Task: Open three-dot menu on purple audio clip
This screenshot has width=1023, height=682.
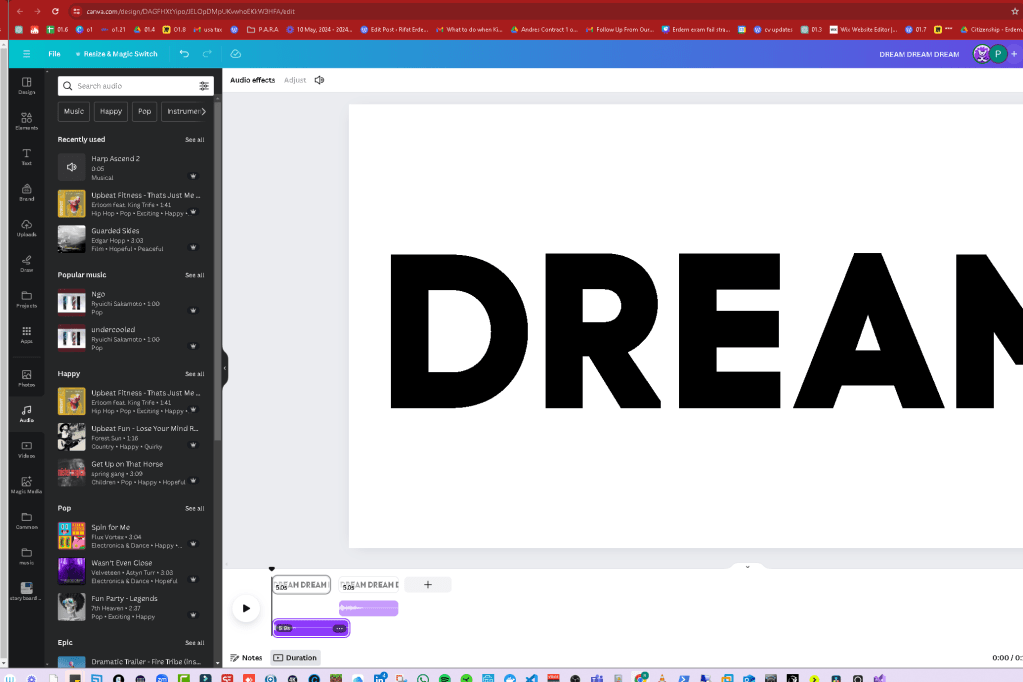Action: coord(339,628)
